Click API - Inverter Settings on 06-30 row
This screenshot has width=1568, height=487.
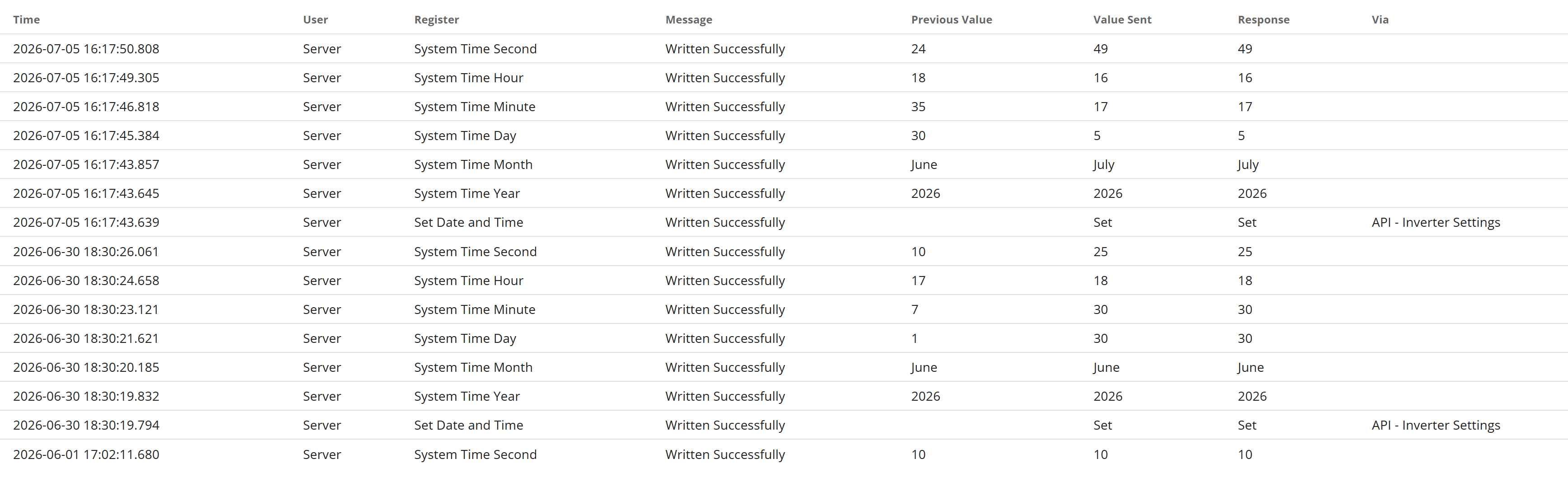[1435, 425]
